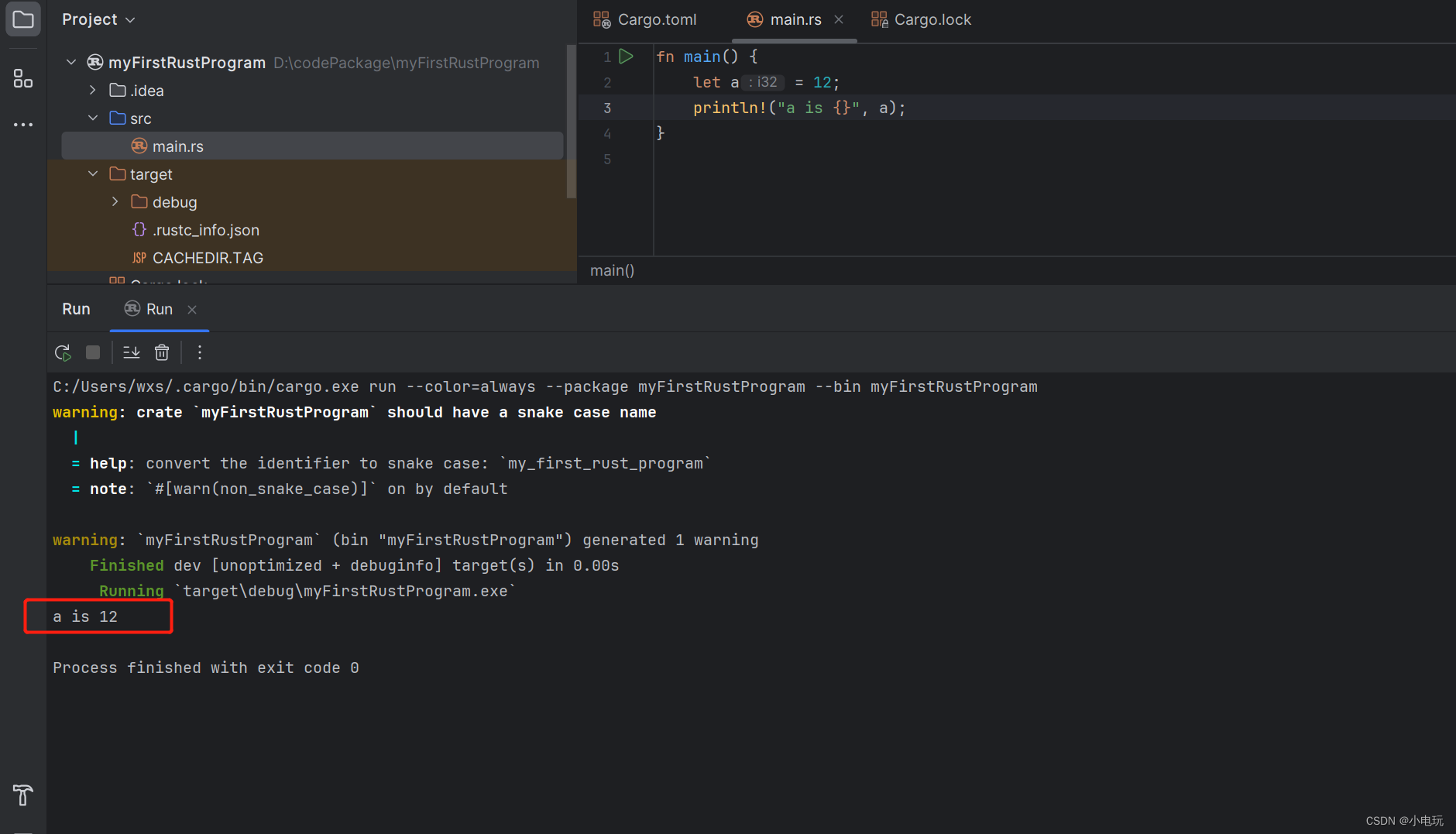Open the Build hammer tool window
The height and width of the screenshot is (834, 1456).
point(22,795)
